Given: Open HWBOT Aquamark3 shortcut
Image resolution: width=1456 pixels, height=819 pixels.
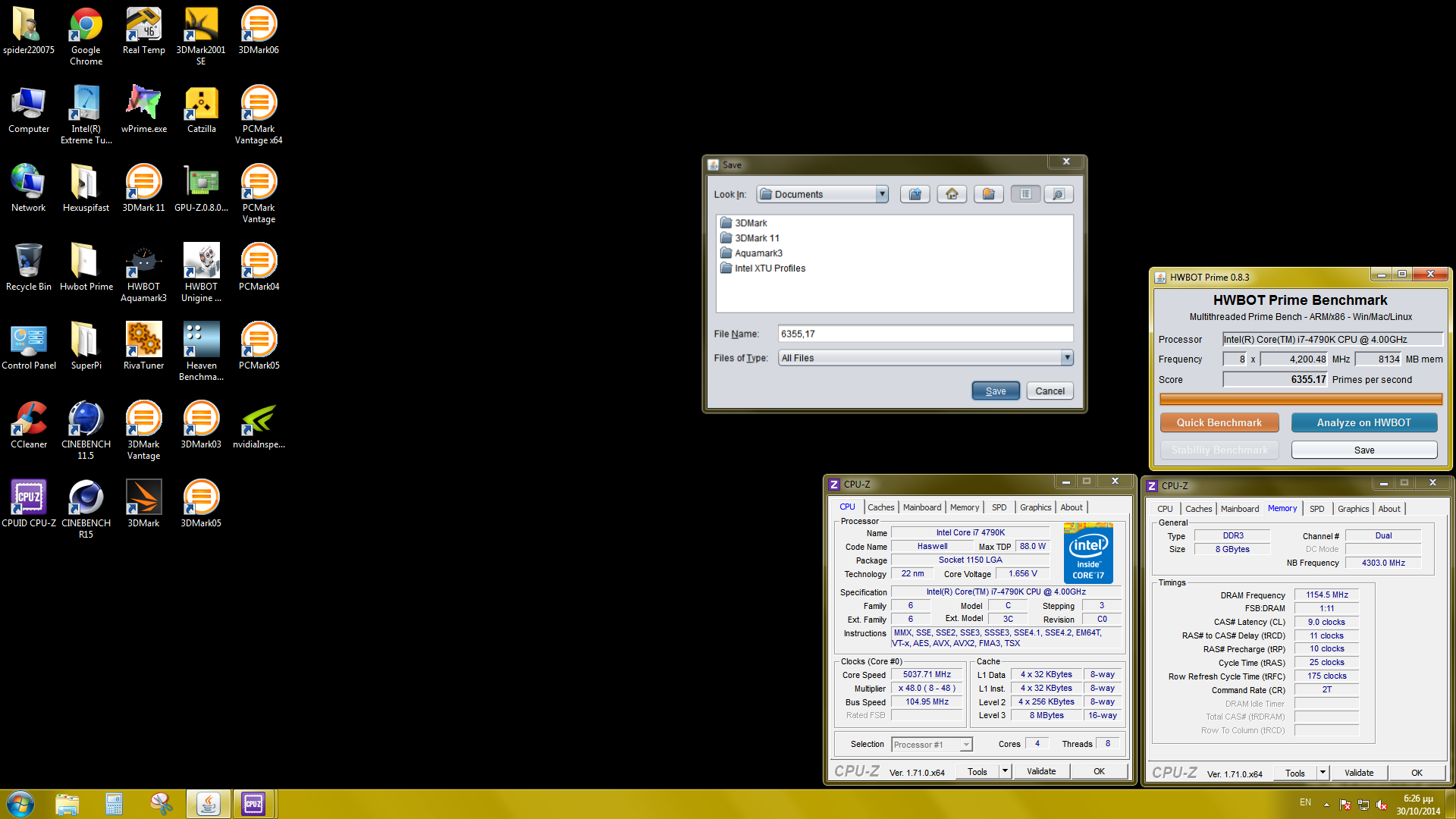Looking at the screenshot, I should click(143, 272).
